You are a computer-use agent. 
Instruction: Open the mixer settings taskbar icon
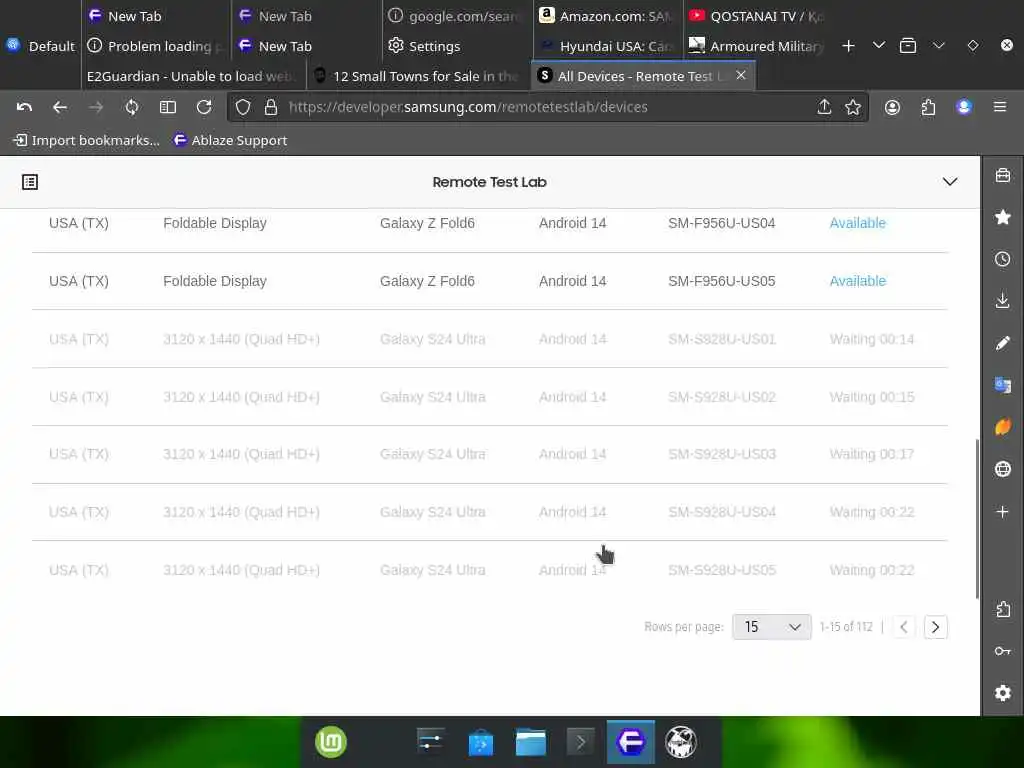(430, 743)
